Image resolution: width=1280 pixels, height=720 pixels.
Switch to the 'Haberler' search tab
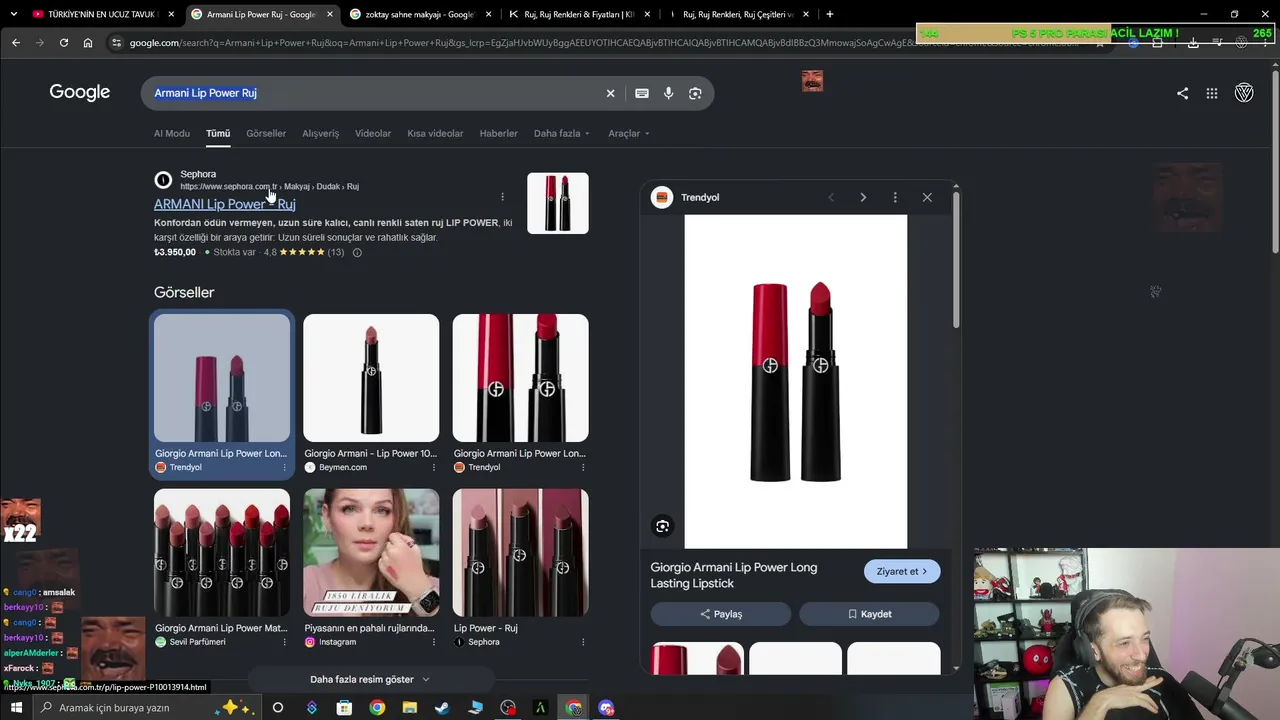[x=499, y=133]
